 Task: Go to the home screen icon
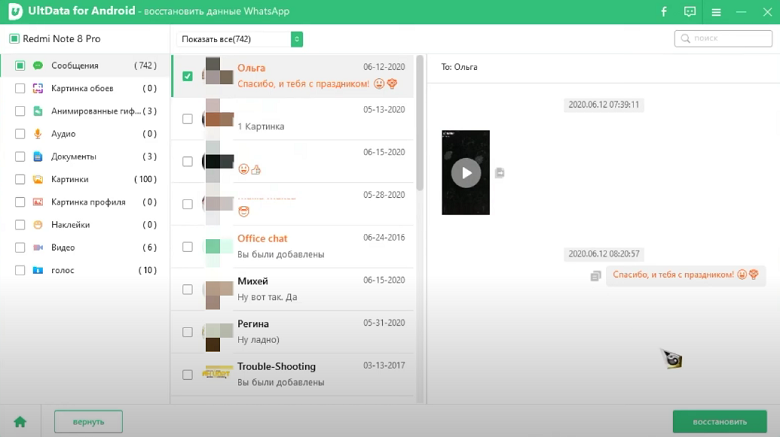(x=20, y=422)
